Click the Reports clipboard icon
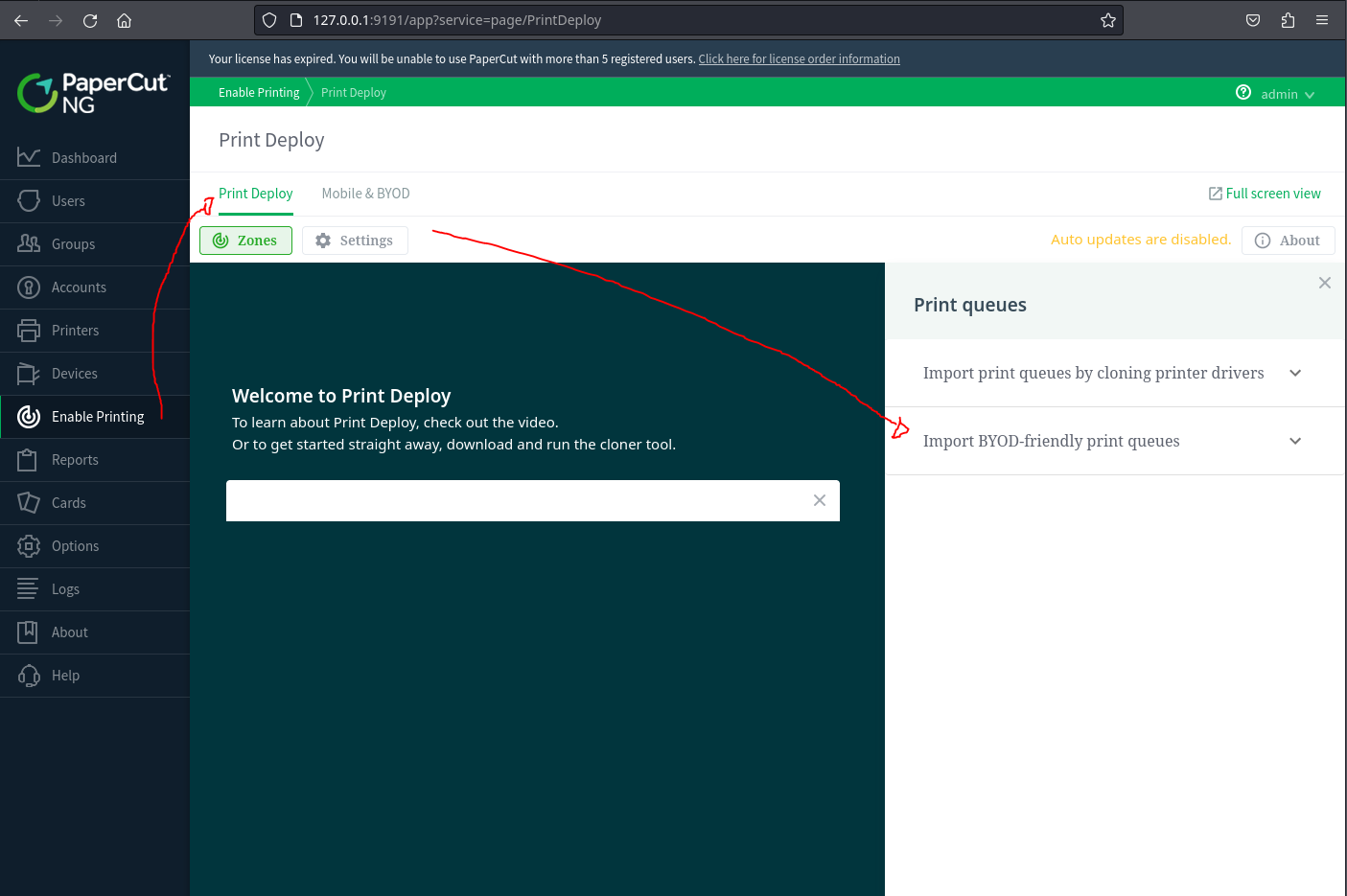Screen dimensions: 1347x896 pyautogui.click(x=29, y=459)
